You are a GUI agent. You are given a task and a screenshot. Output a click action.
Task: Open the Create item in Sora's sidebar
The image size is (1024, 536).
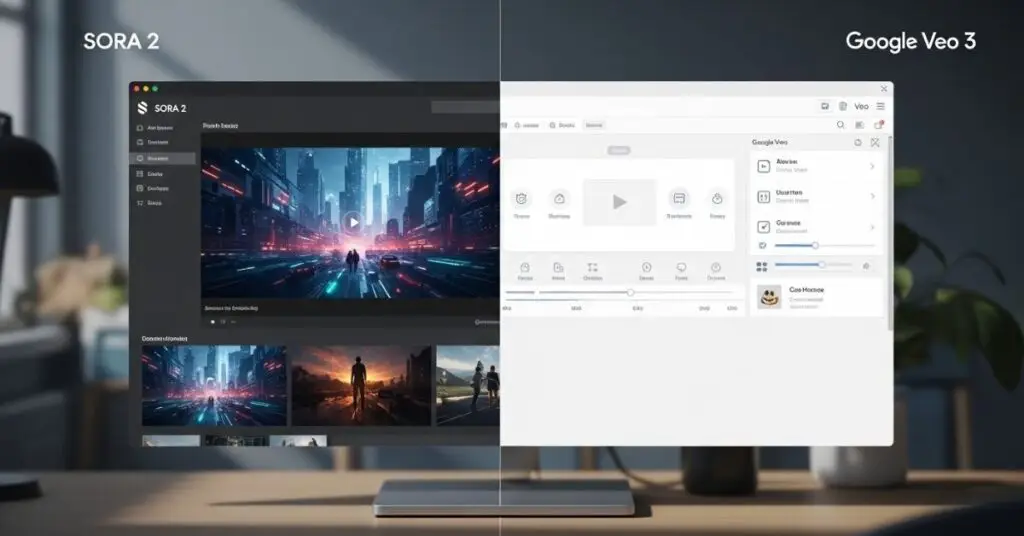click(x=150, y=174)
